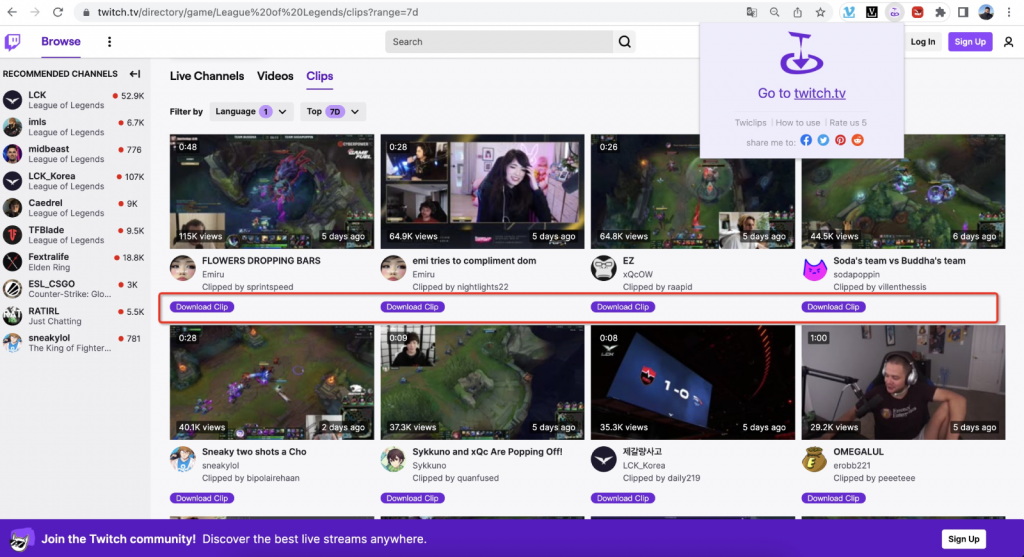Play the OMEGALUL clip thumbnail
Image resolution: width=1024 pixels, height=557 pixels.
click(903, 383)
